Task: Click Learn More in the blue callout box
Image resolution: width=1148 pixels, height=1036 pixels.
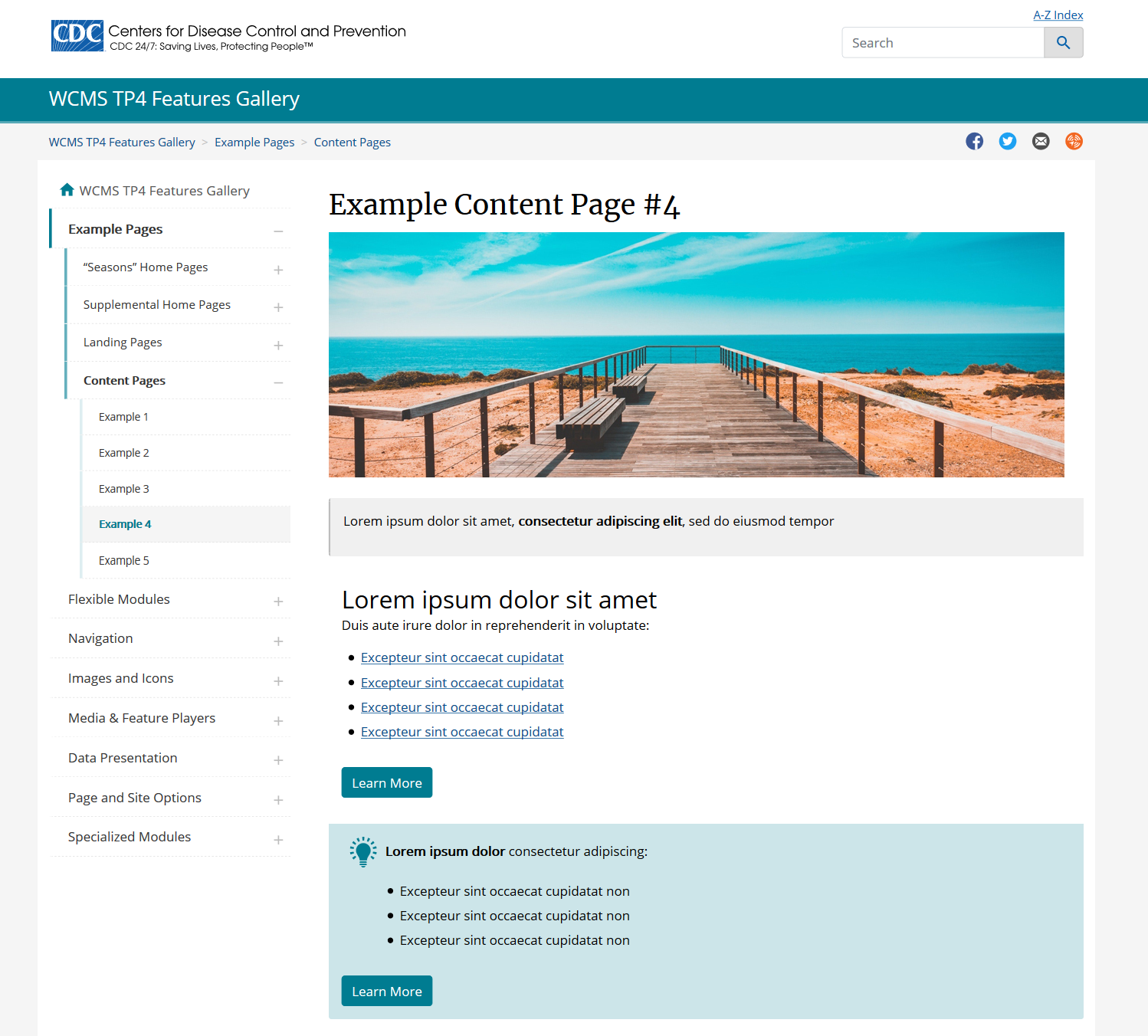Action: click(x=386, y=991)
